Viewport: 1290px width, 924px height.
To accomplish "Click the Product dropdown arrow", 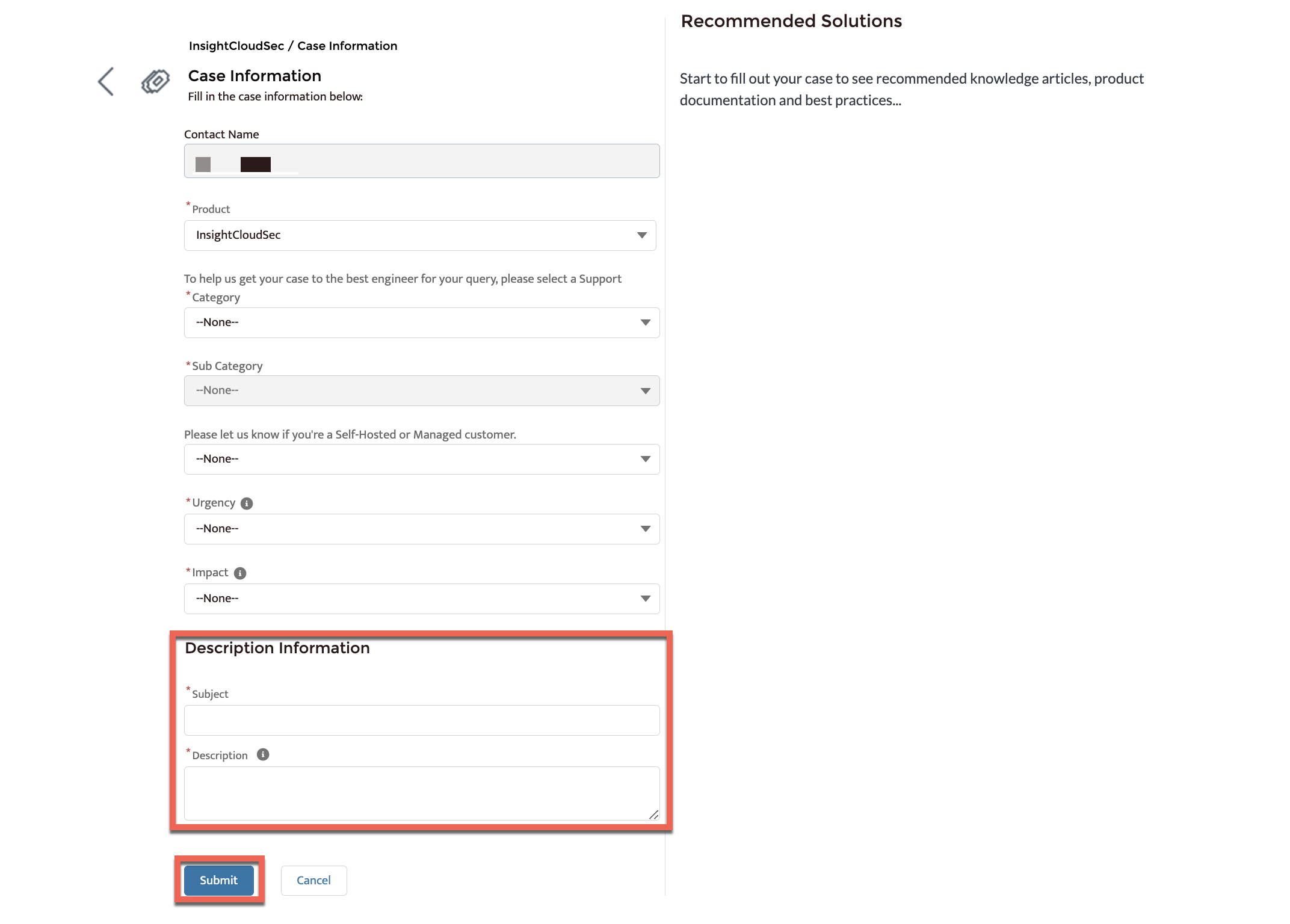I will (x=642, y=235).
